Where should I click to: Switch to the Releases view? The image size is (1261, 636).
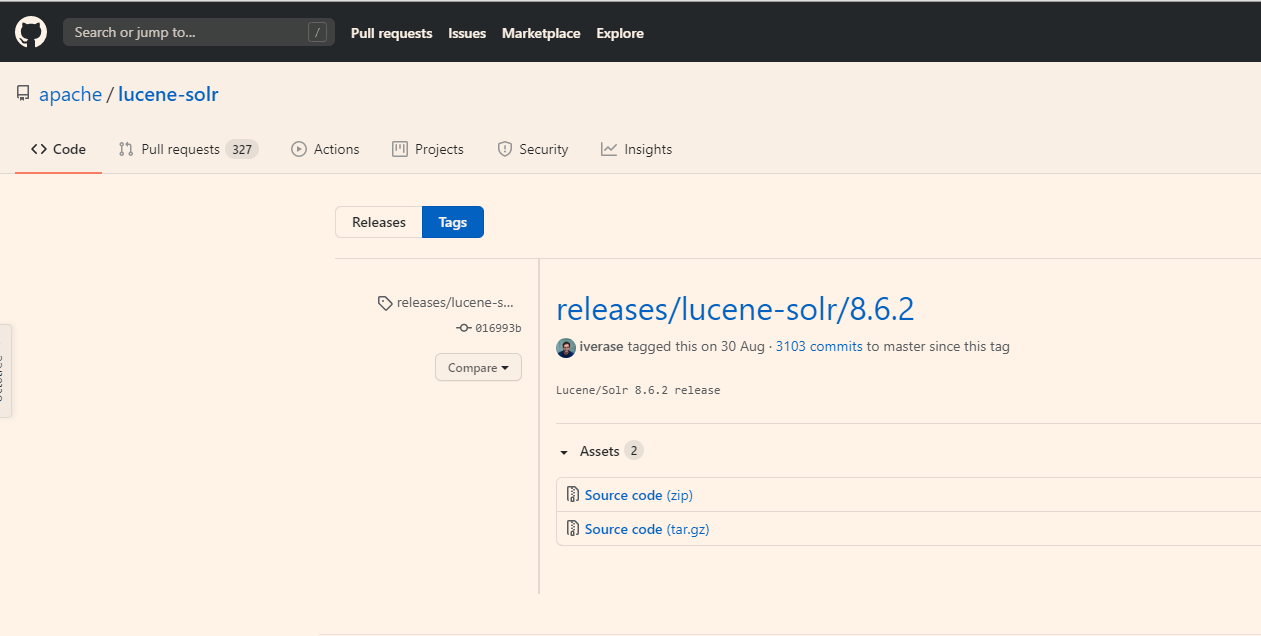379,222
